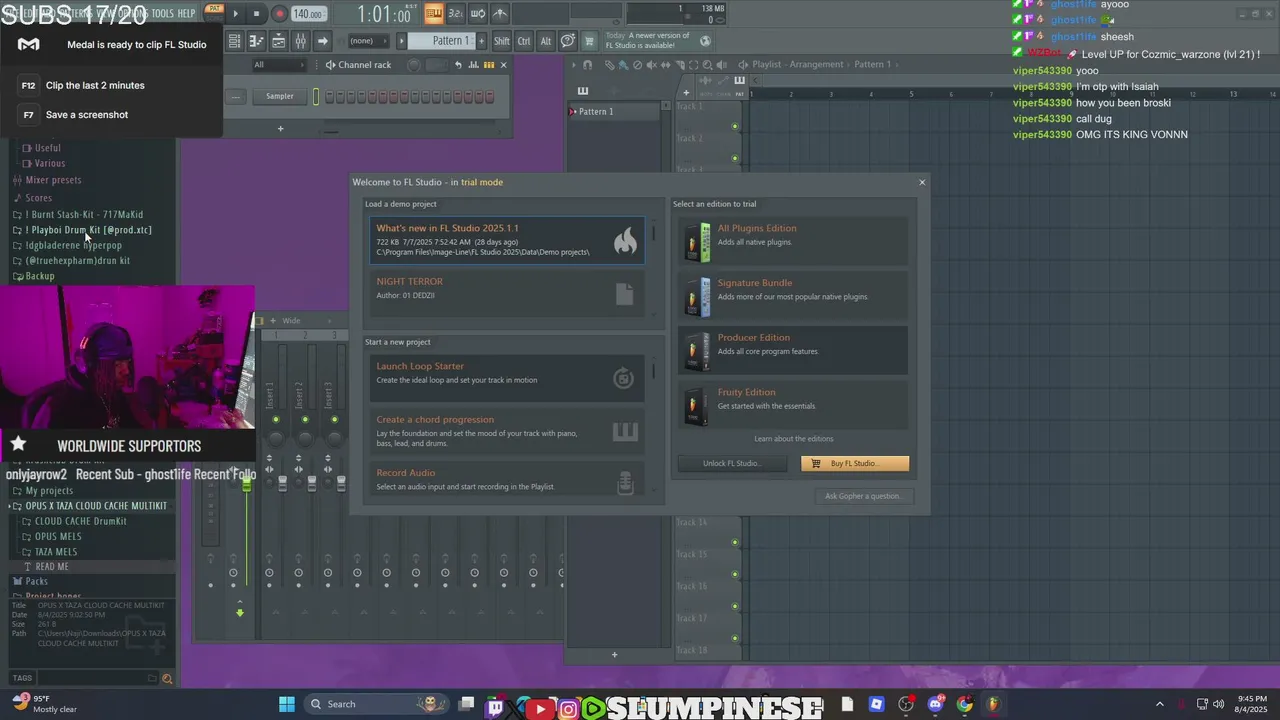Toggle the Track 2 mute LED
Image resolution: width=1280 pixels, height=720 pixels.
tap(735, 158)
